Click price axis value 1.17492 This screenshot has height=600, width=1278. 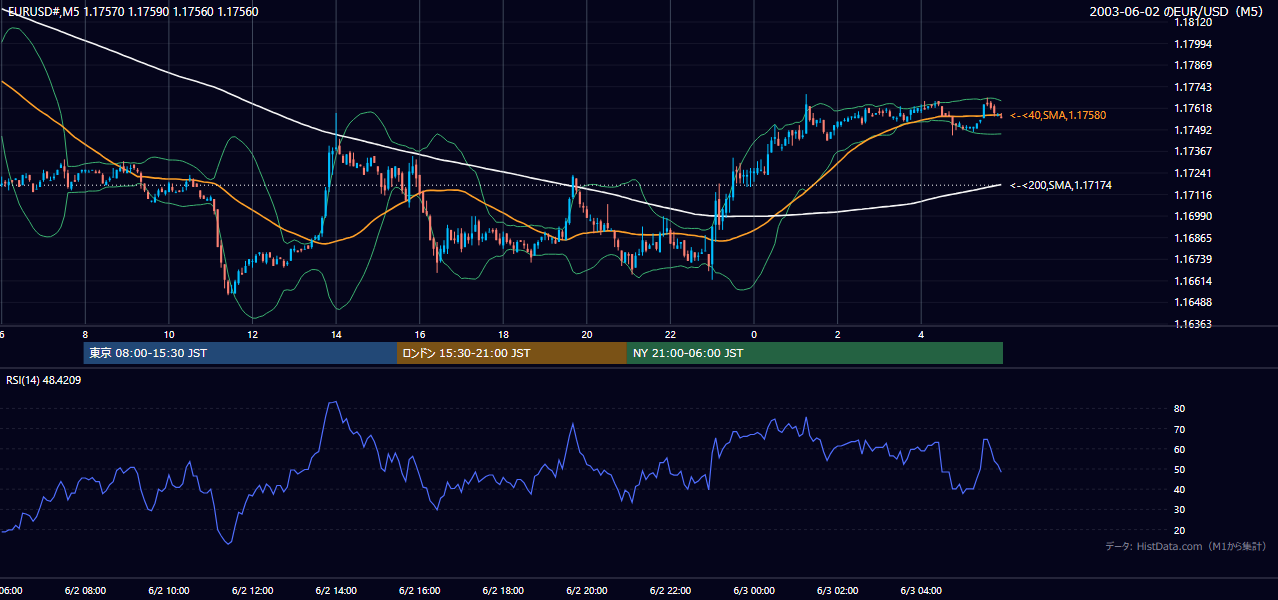[1191, 130]
